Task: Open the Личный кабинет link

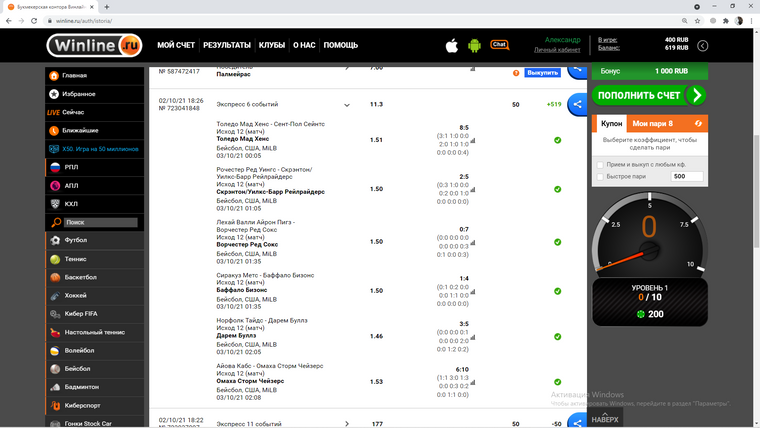Action: click(557, 50)
